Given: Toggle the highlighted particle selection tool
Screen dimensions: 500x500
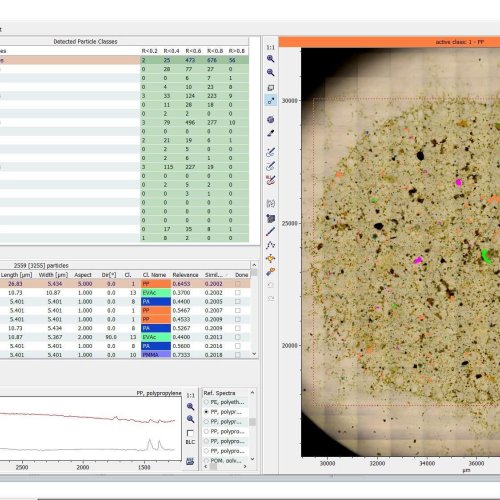Looking at the screenshot, I should point(271,100).
